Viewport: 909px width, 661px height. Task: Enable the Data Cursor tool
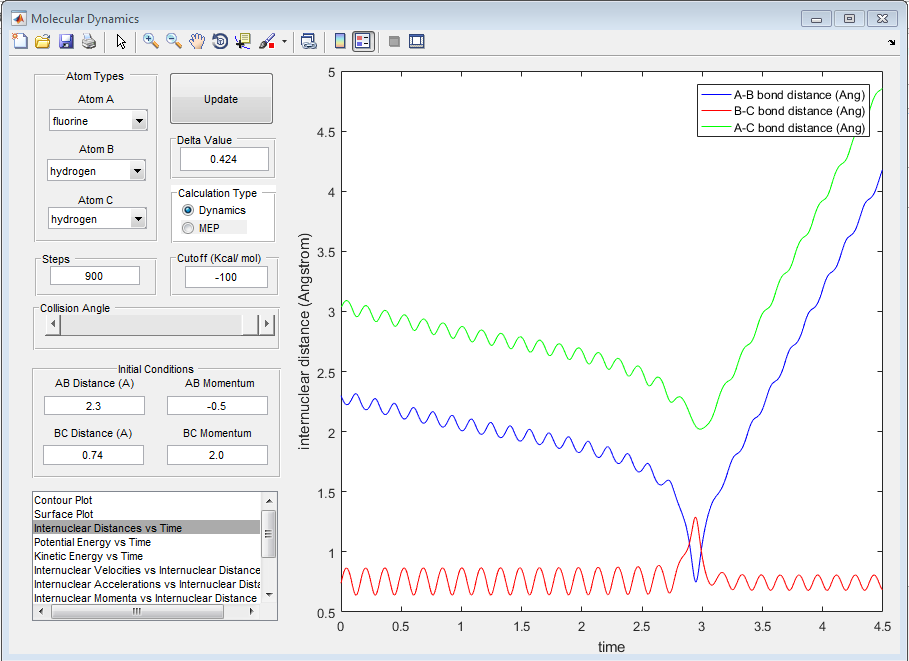point(243,41)
